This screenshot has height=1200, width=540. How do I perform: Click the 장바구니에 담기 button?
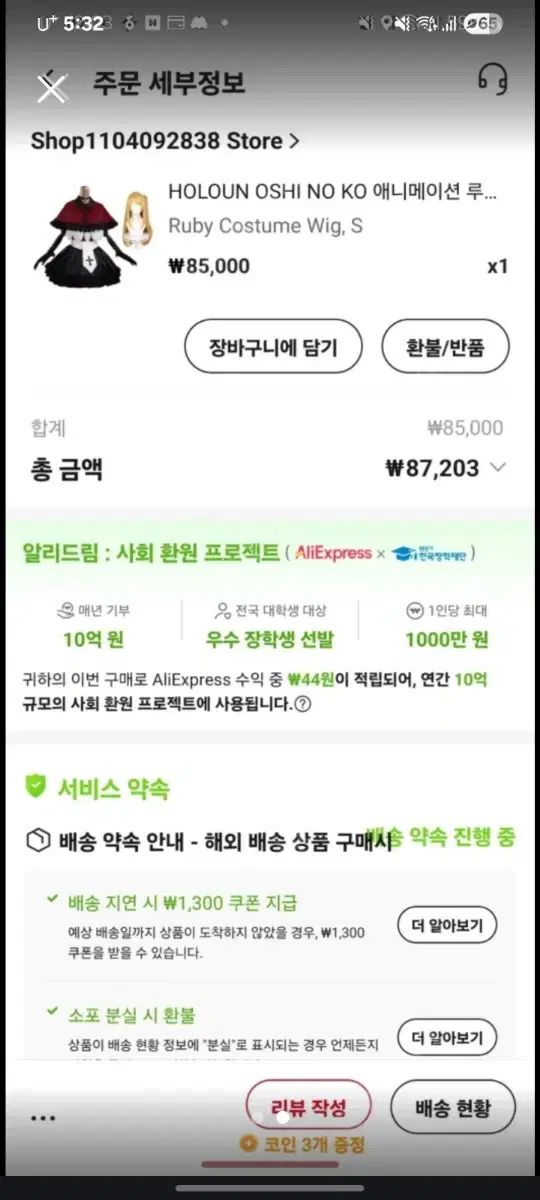click(272, 347)
